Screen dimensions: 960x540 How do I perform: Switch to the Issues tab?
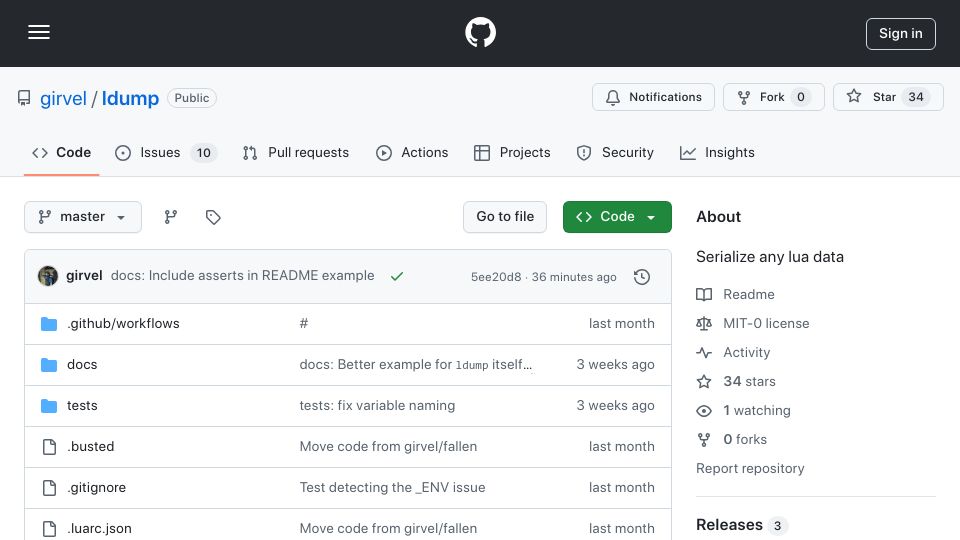(x=165, y=152)
